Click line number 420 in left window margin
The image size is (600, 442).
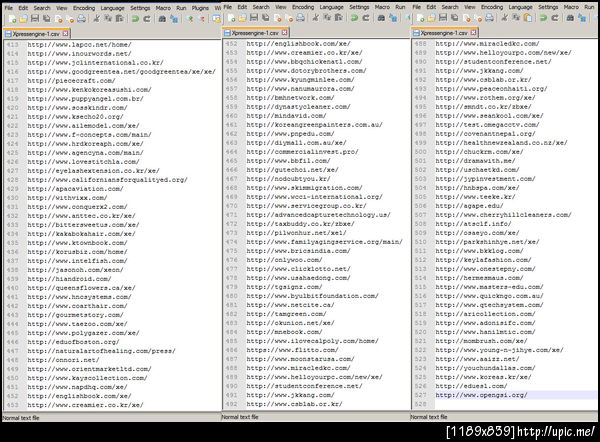tap(13, 108)
